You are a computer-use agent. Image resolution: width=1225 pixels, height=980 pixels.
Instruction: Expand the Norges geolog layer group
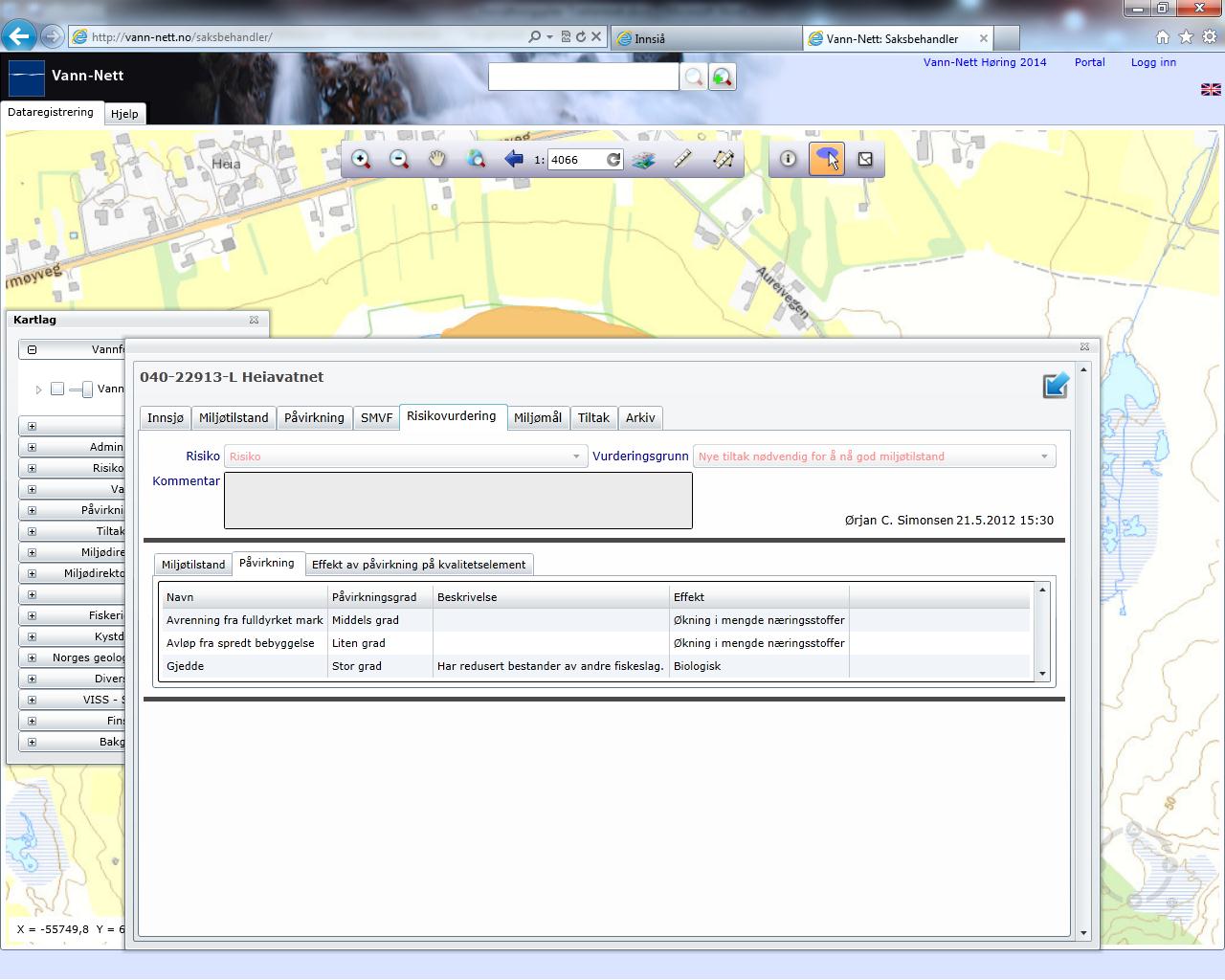point(32,657)
